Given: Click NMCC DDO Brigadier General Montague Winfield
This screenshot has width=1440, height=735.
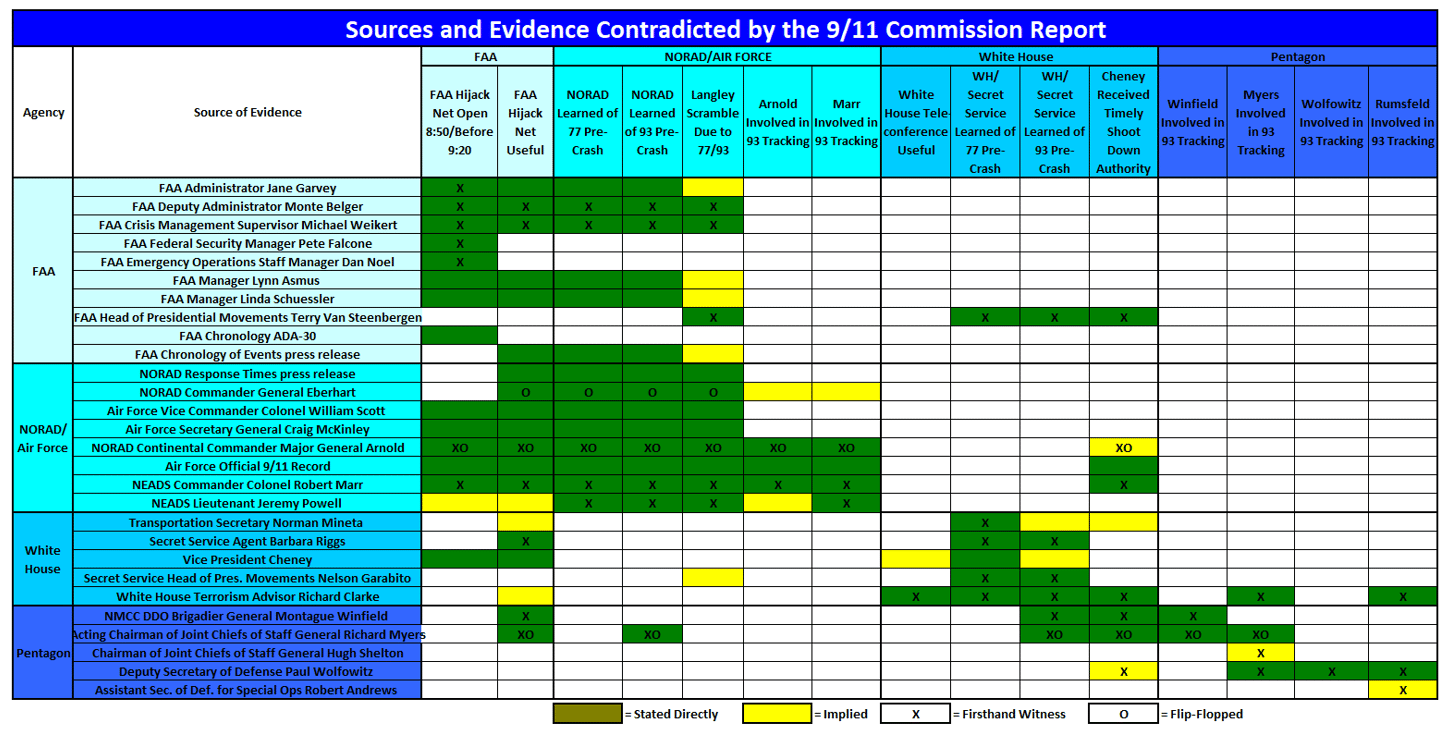Looking at the screenshot, I should [x=247, y=615].
